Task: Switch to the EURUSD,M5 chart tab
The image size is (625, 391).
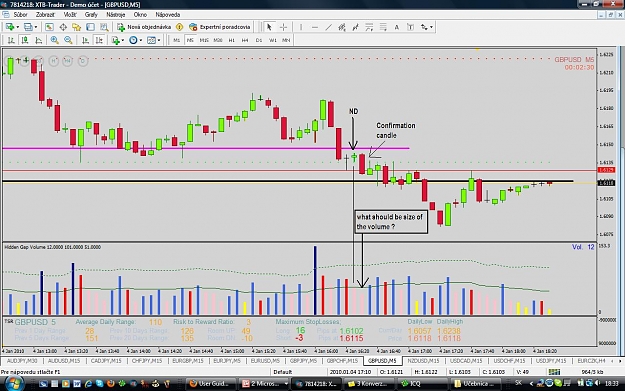Action: (265, 361)
